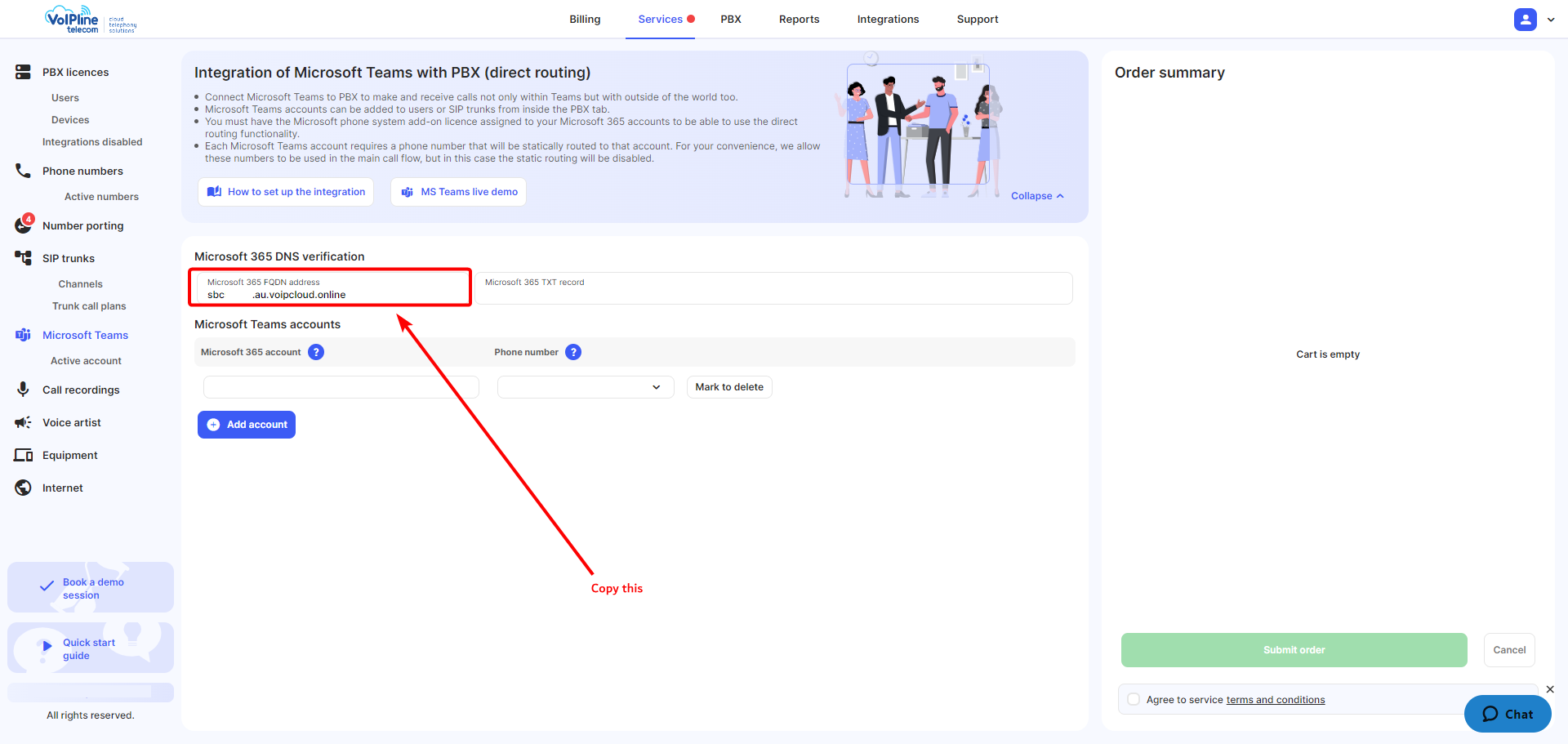Open the Phone number dropdown

coord(586,387)
